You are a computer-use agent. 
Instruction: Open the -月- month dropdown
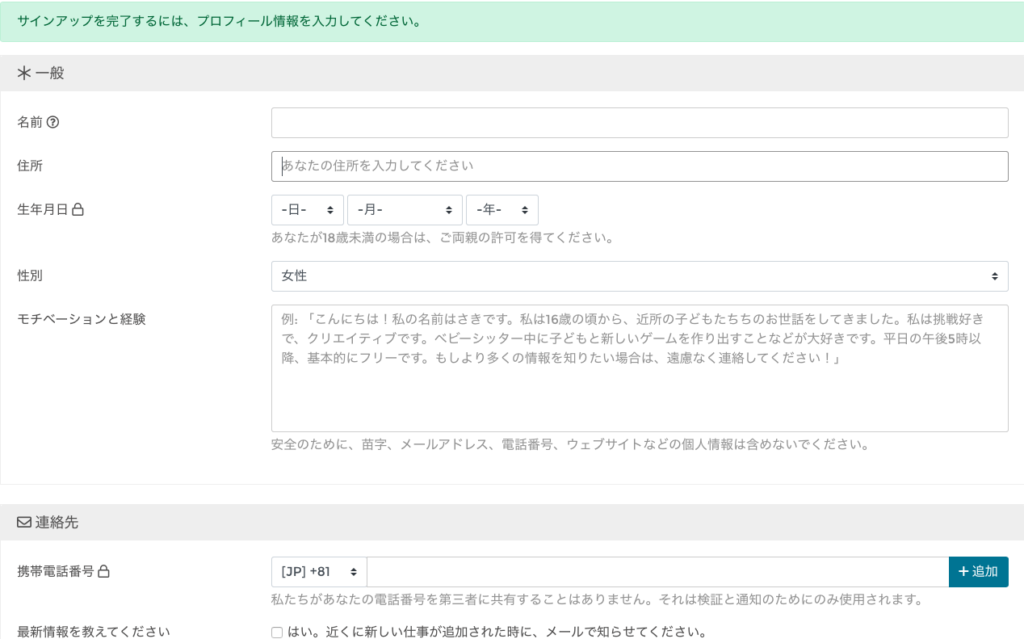click(404, 209)
